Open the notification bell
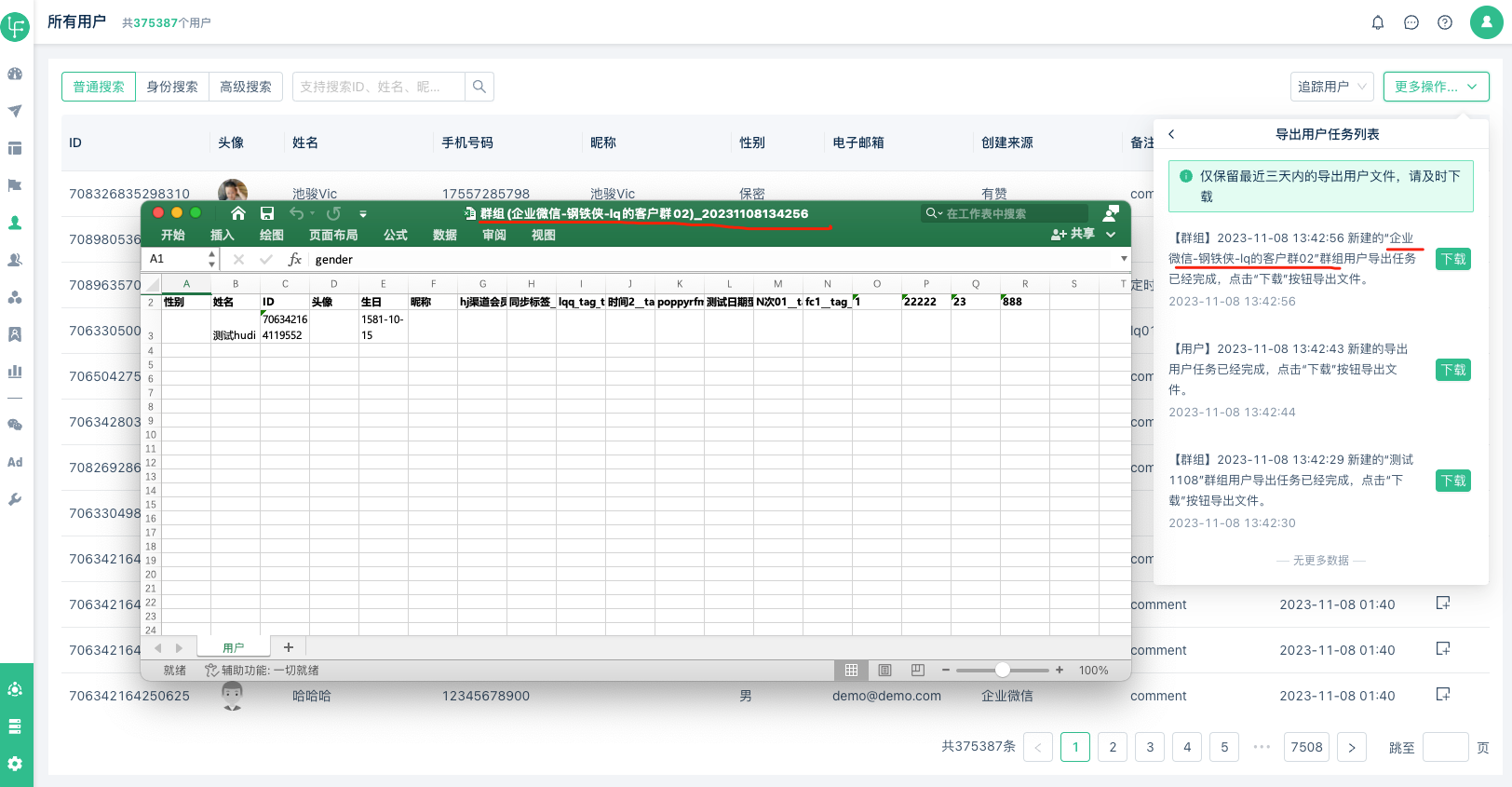Viewport: 1512px width, 787px height. 1378,22
